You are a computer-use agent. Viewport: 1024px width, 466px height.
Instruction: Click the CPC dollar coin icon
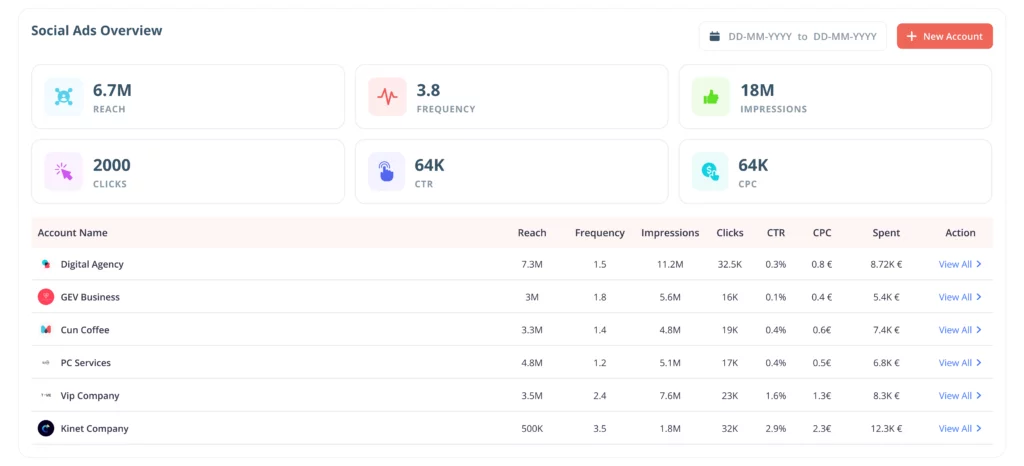(711, 171)
